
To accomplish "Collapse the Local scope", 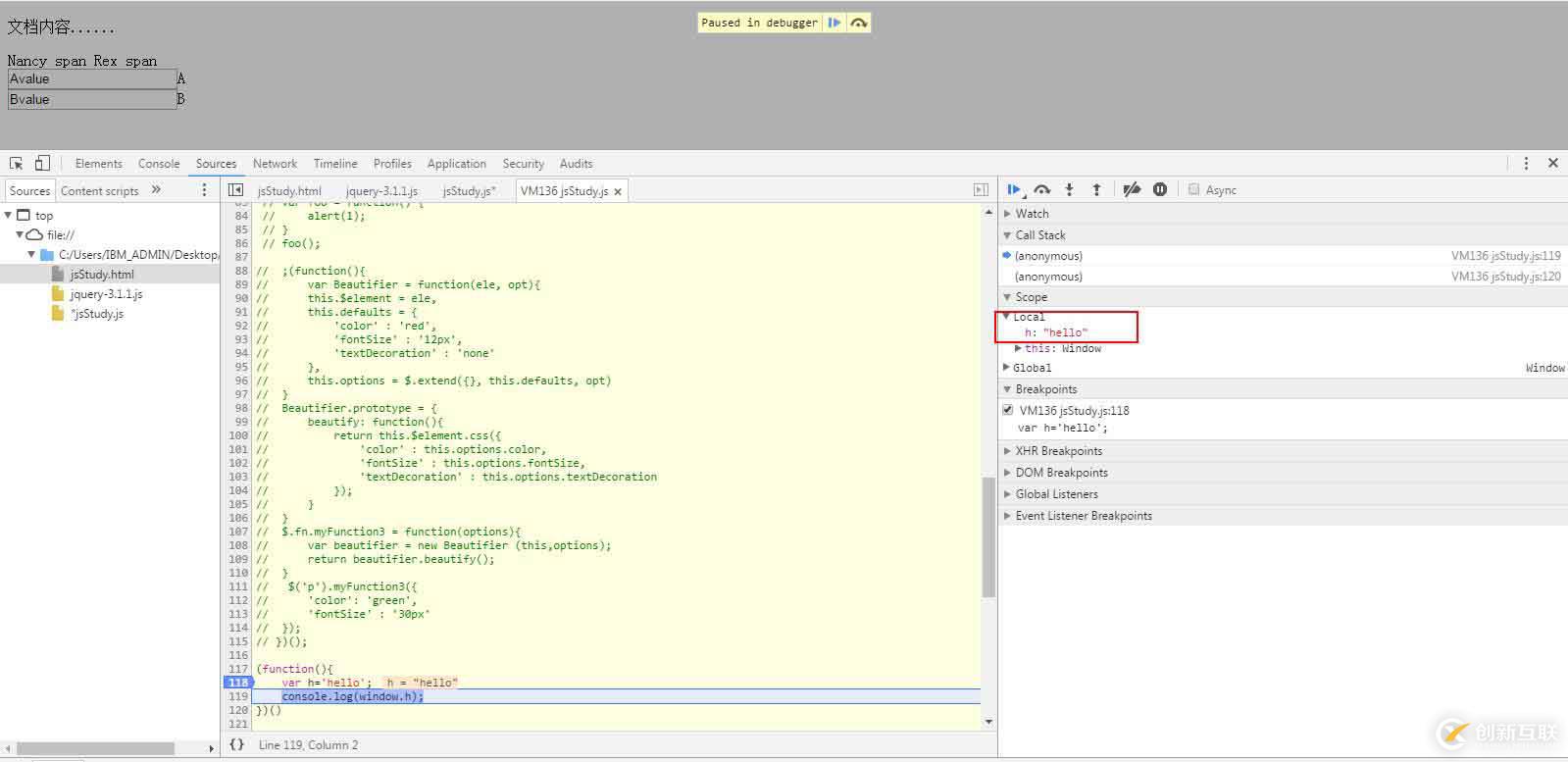I will pos(1006,317).
